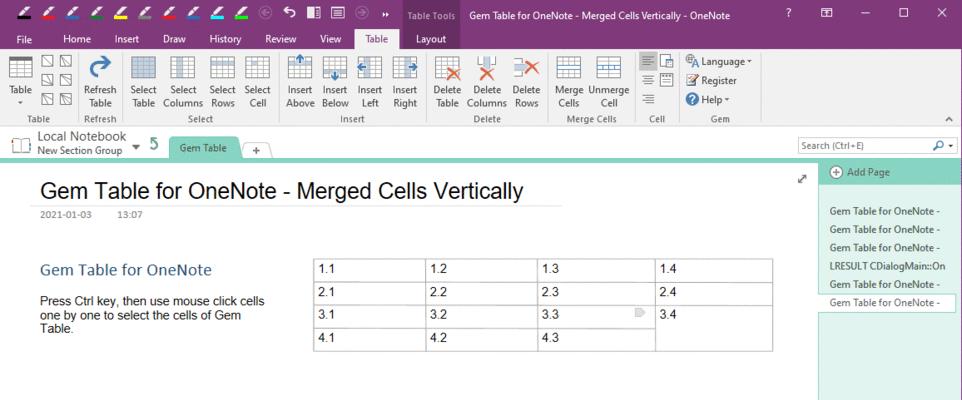Click the Back navigation arrow
This screenshot has height=400, width=962.
tap(265, 13)
